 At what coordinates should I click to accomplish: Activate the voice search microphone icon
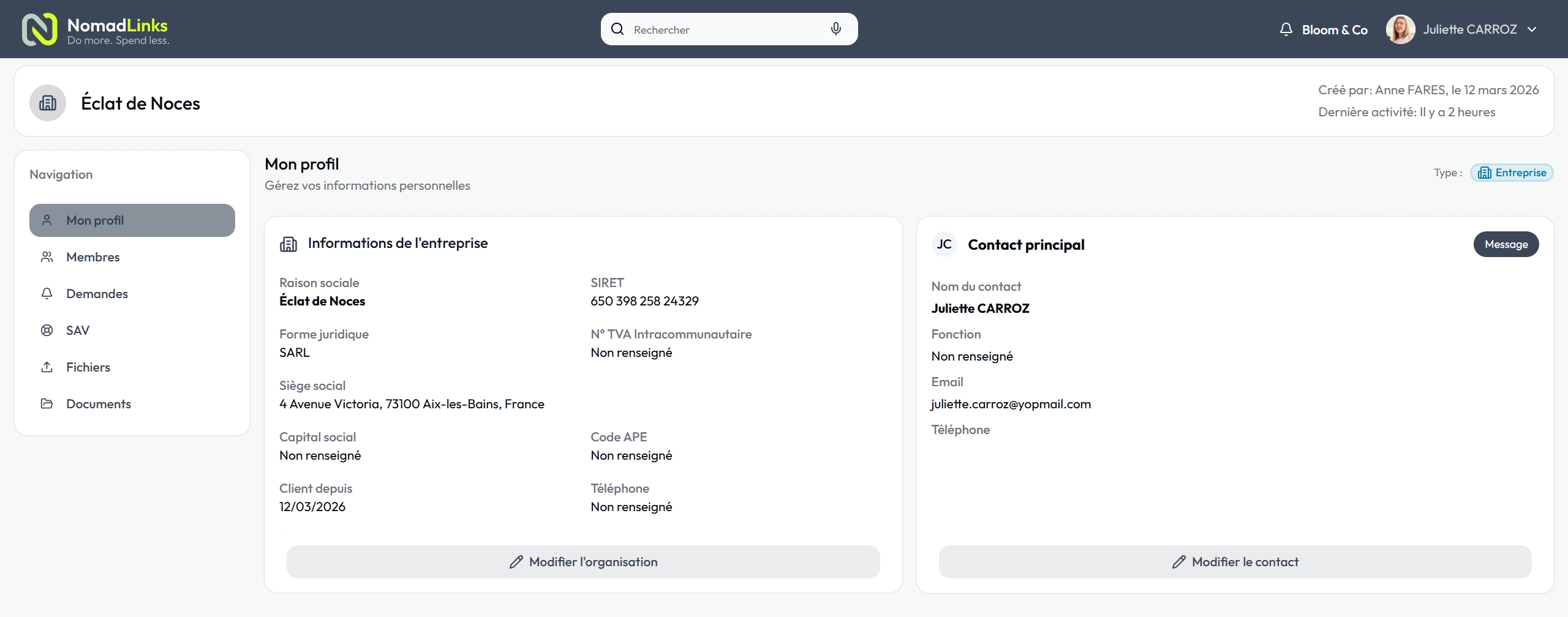pos(836,29)
